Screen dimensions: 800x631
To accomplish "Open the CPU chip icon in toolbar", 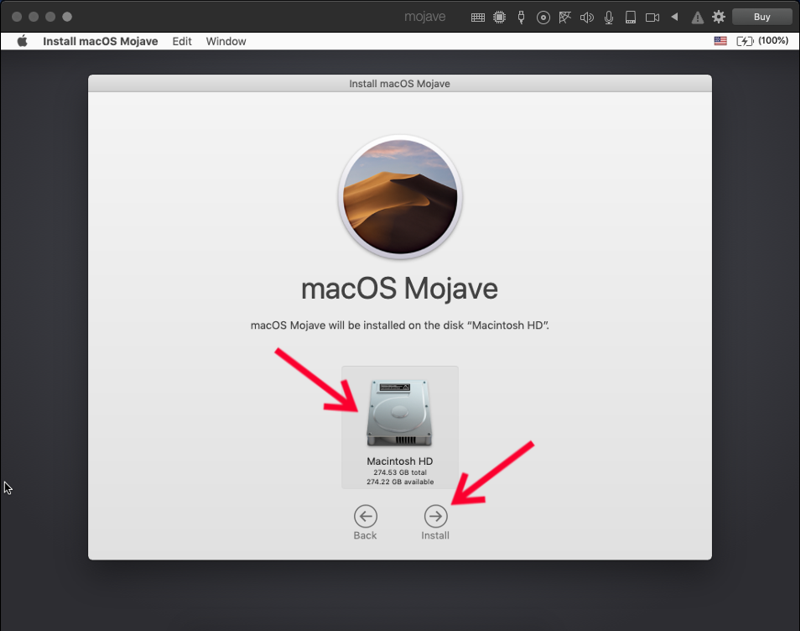I will pos(499,17).
